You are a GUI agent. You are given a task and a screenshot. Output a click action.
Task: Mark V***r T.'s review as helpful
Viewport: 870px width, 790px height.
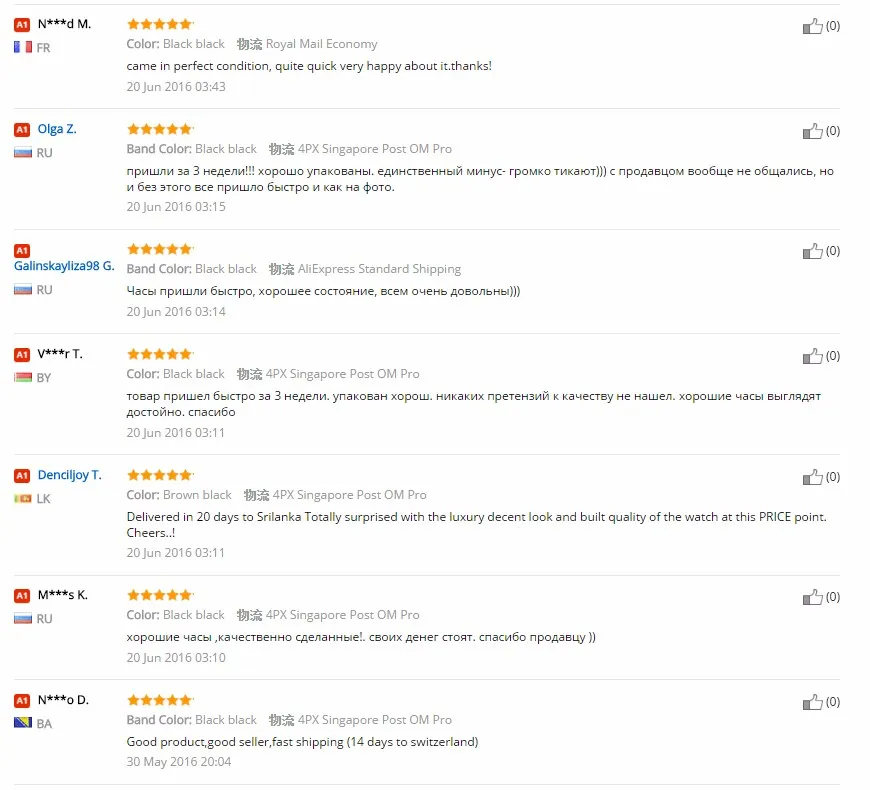click(x=812, y=356)
